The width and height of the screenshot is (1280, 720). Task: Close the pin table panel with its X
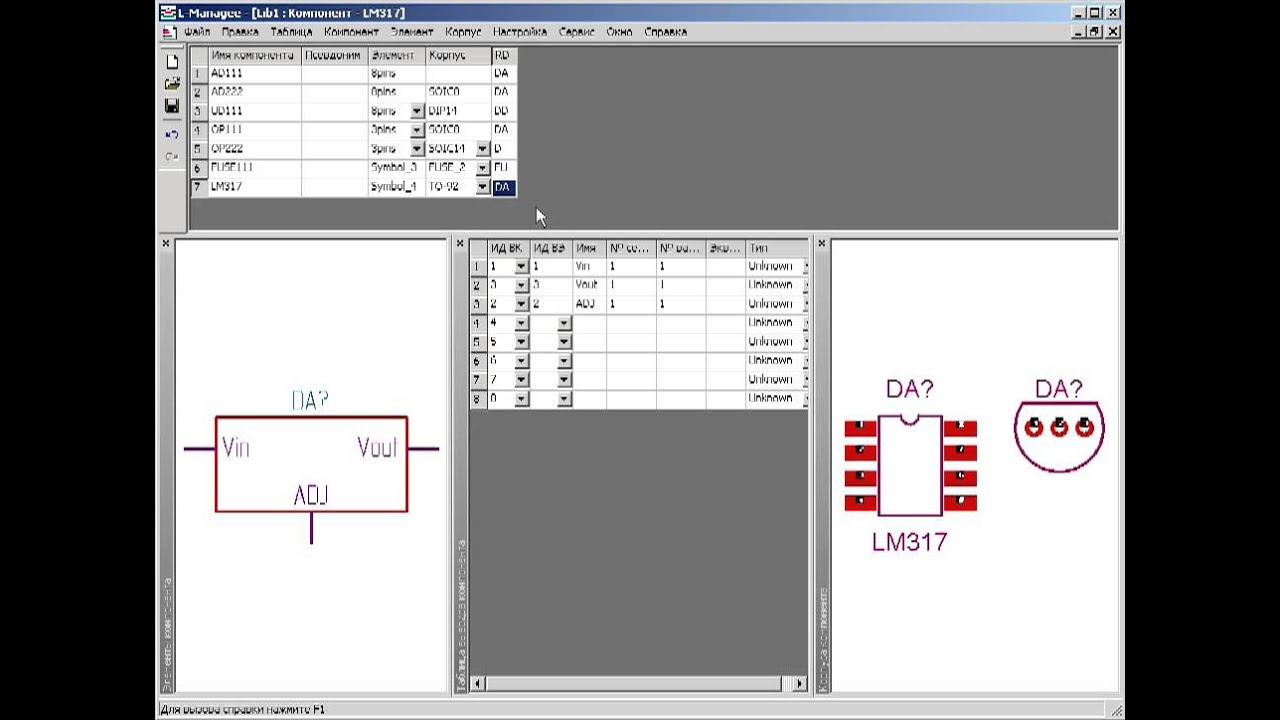coord(461,243)
